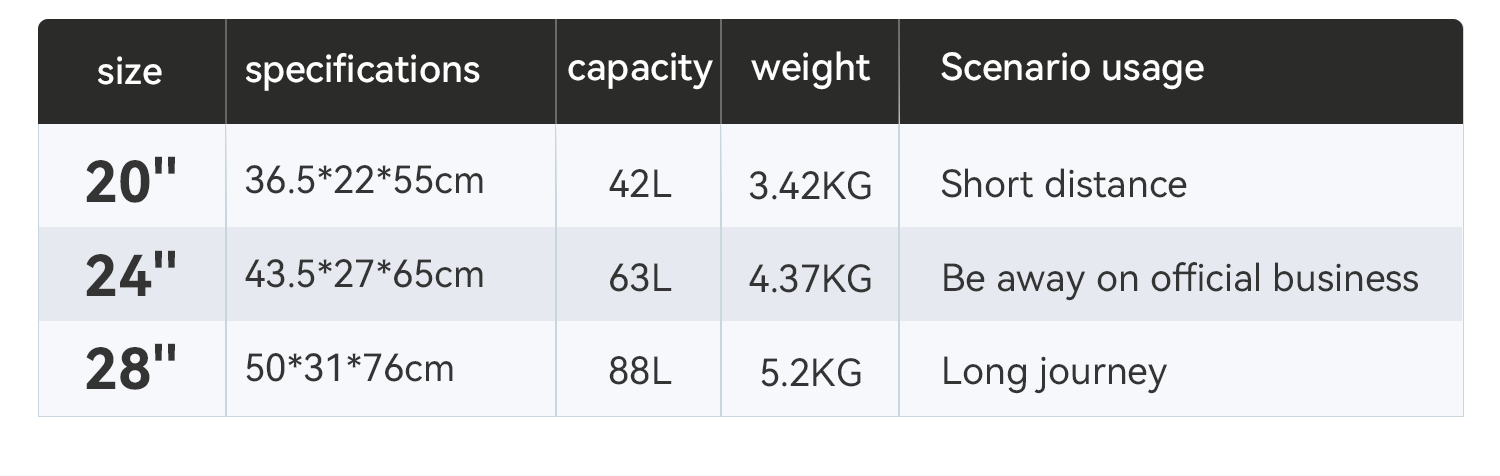Select the 20" size cell
The width and height of the screenshot is (1500, 476).
coord(131,182)
